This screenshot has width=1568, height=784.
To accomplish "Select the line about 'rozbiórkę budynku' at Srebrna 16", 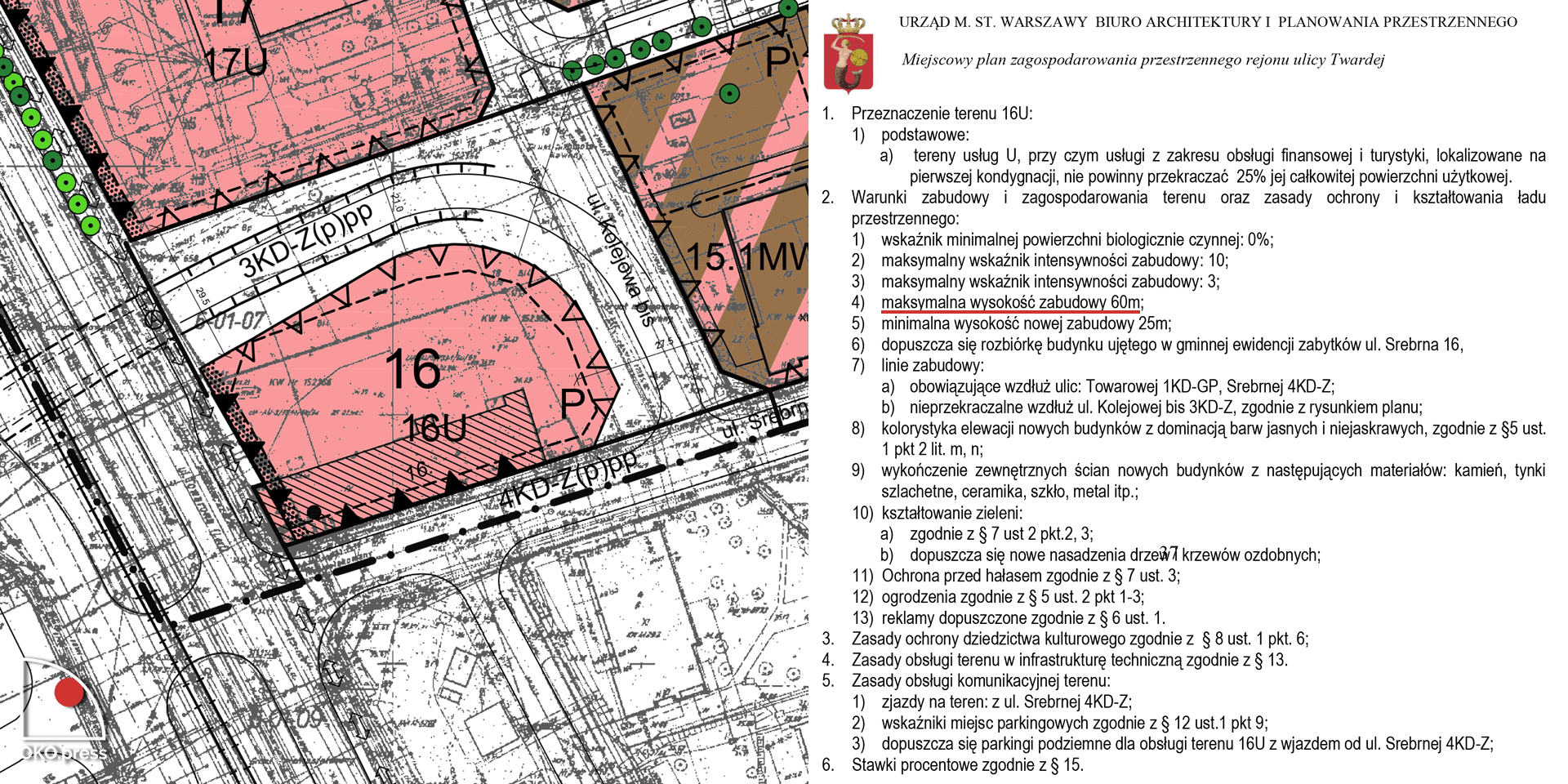I will click(1172, 345).
